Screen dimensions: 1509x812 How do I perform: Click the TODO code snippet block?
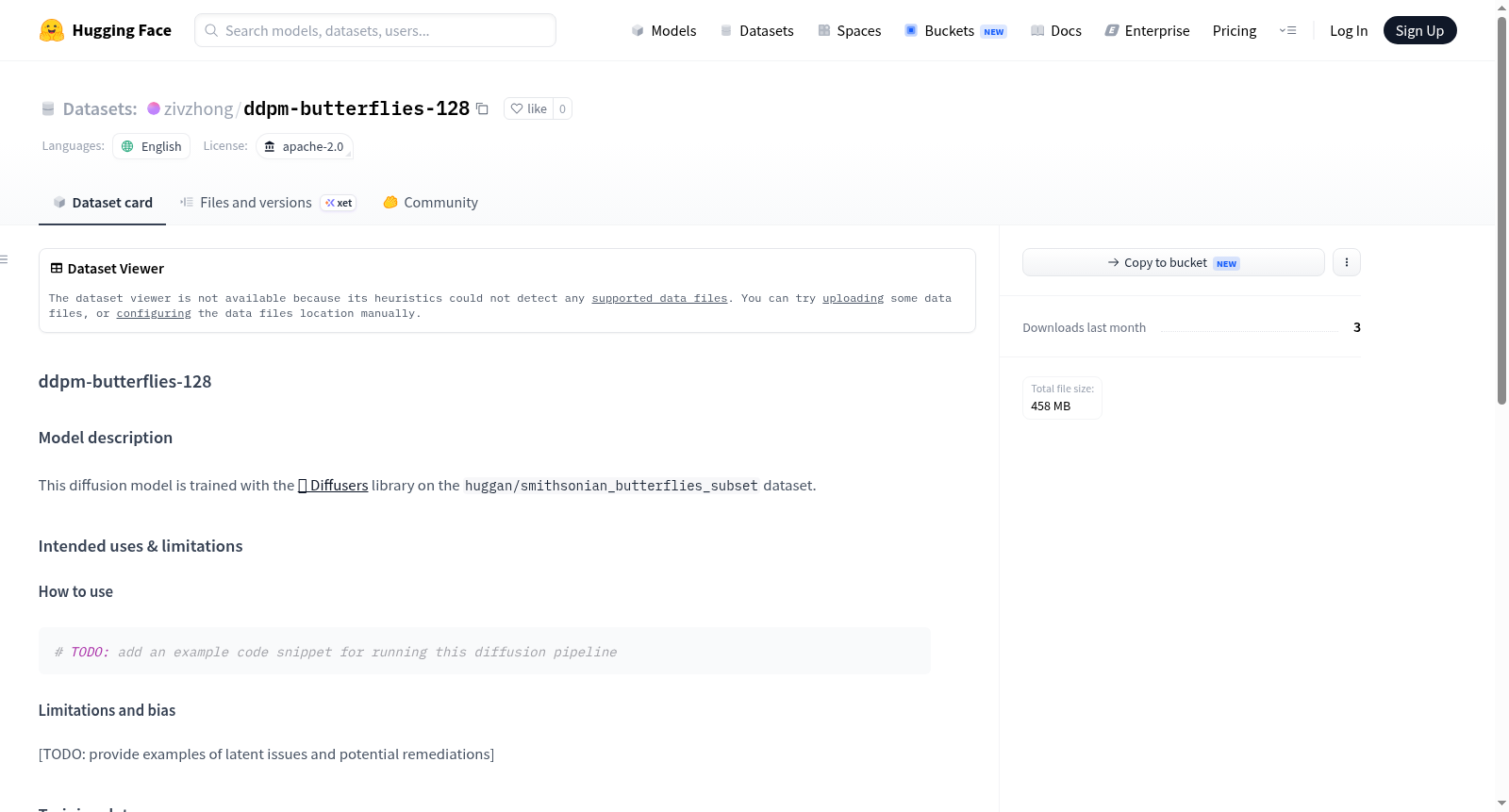[x=485, y=651]
